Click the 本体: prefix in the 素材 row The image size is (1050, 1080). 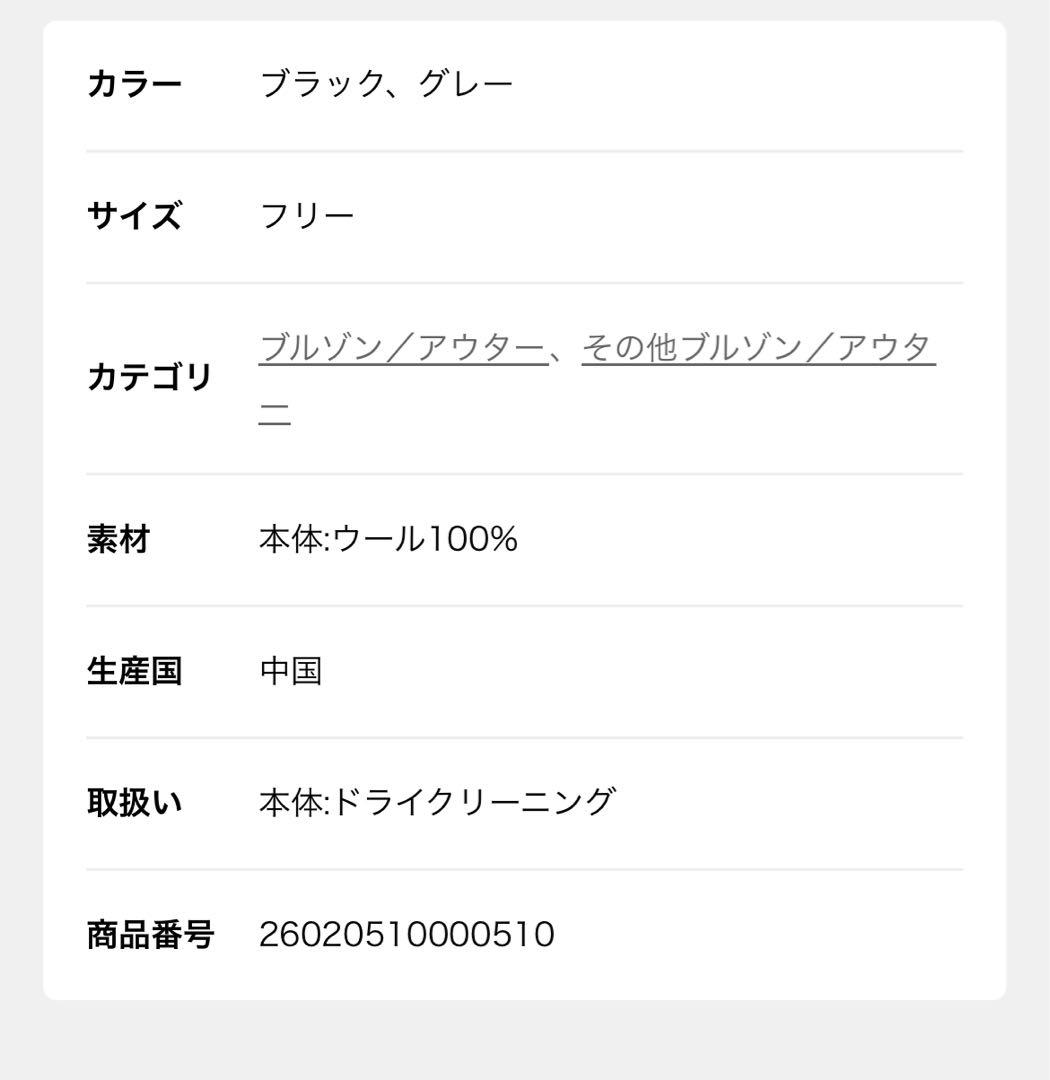(294, 540)
